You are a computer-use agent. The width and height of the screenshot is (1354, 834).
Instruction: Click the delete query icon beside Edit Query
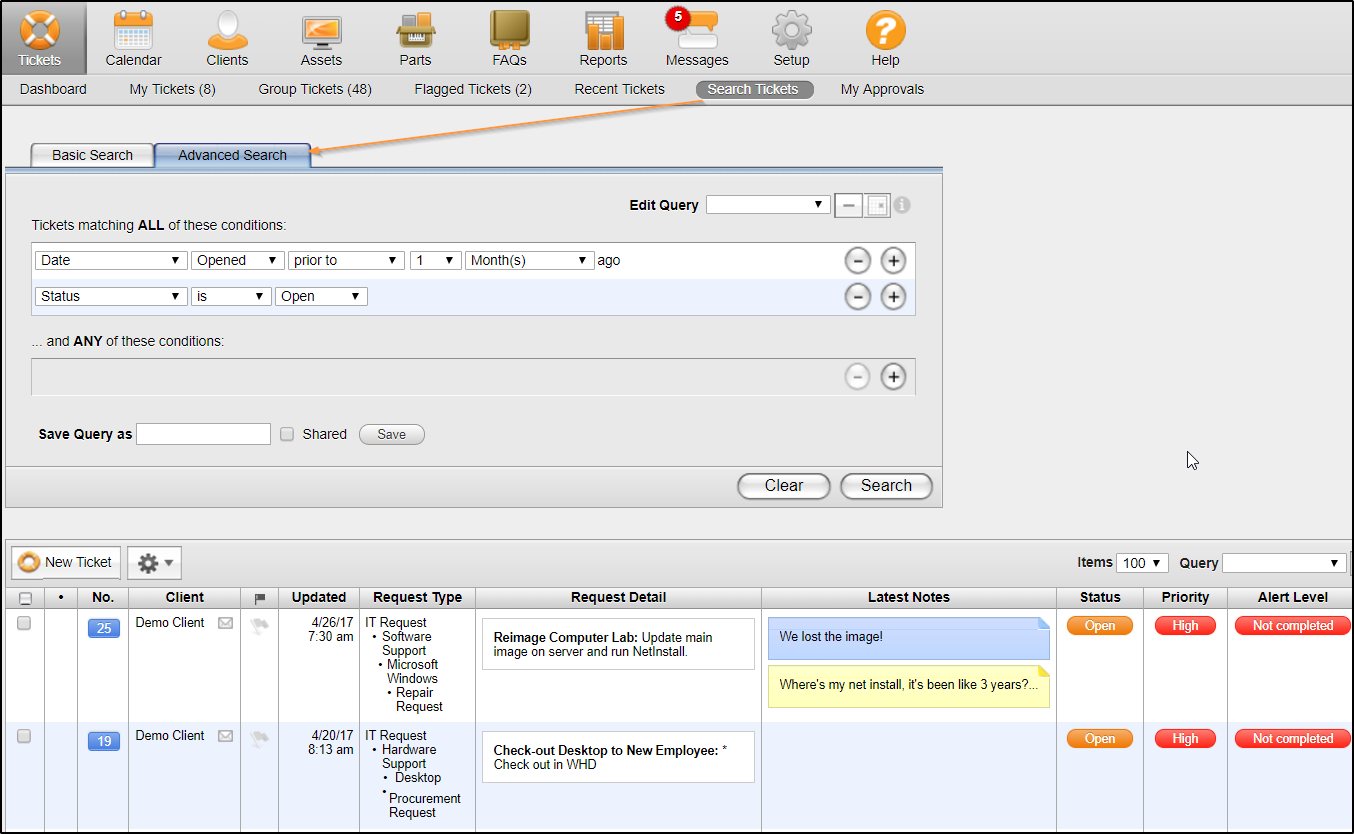878,205
